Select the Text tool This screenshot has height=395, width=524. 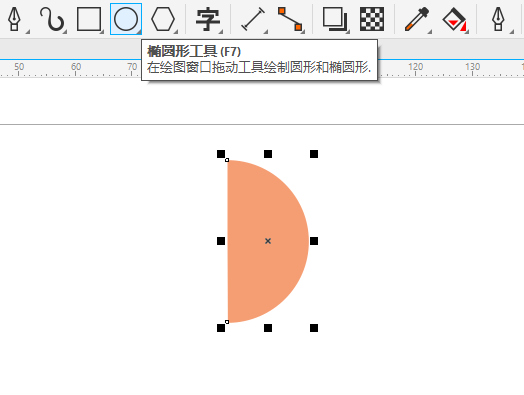pyautogui.click(x=208, y=20)
